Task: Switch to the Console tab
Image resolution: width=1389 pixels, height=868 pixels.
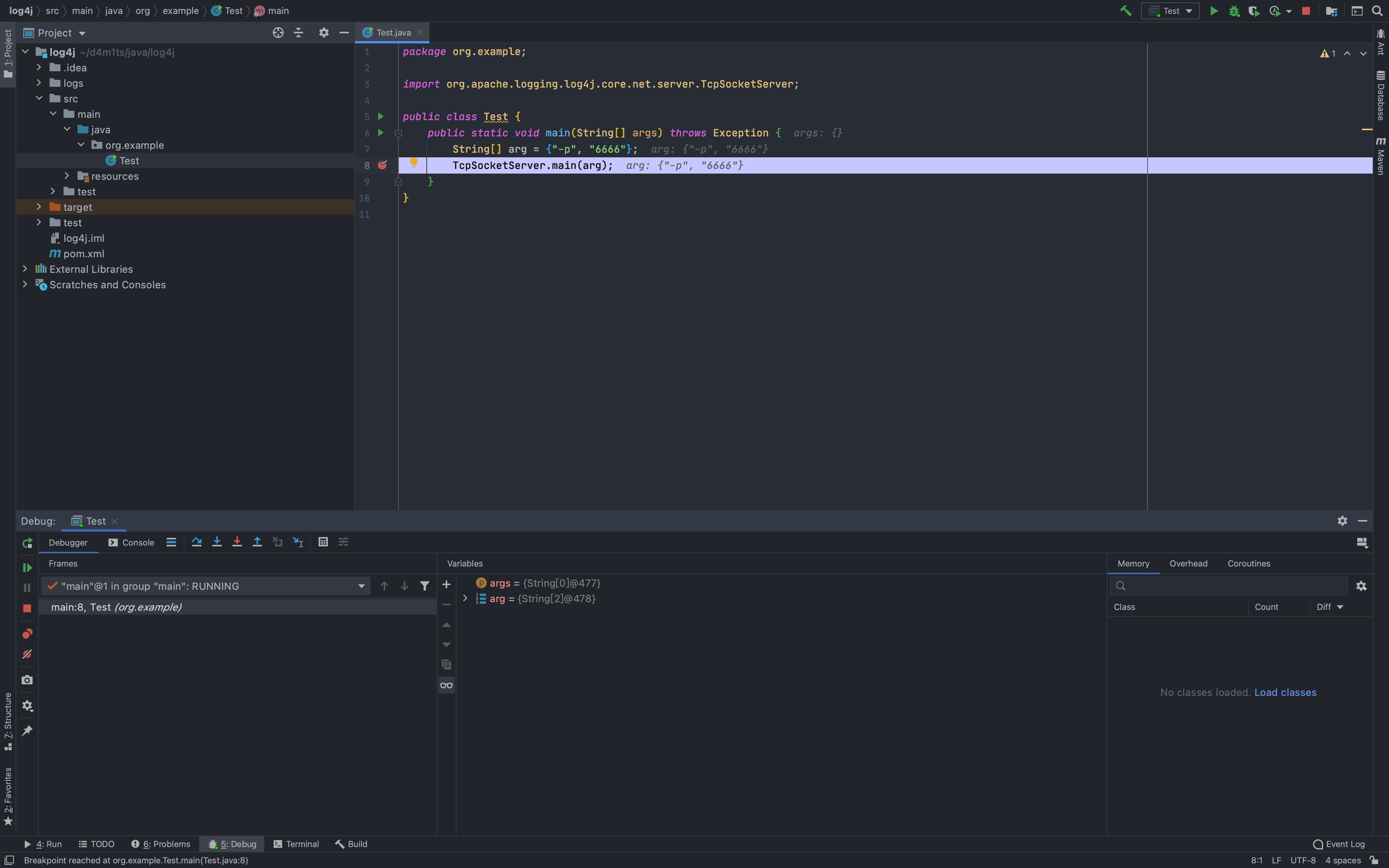Action: click(x=131, y=542)
